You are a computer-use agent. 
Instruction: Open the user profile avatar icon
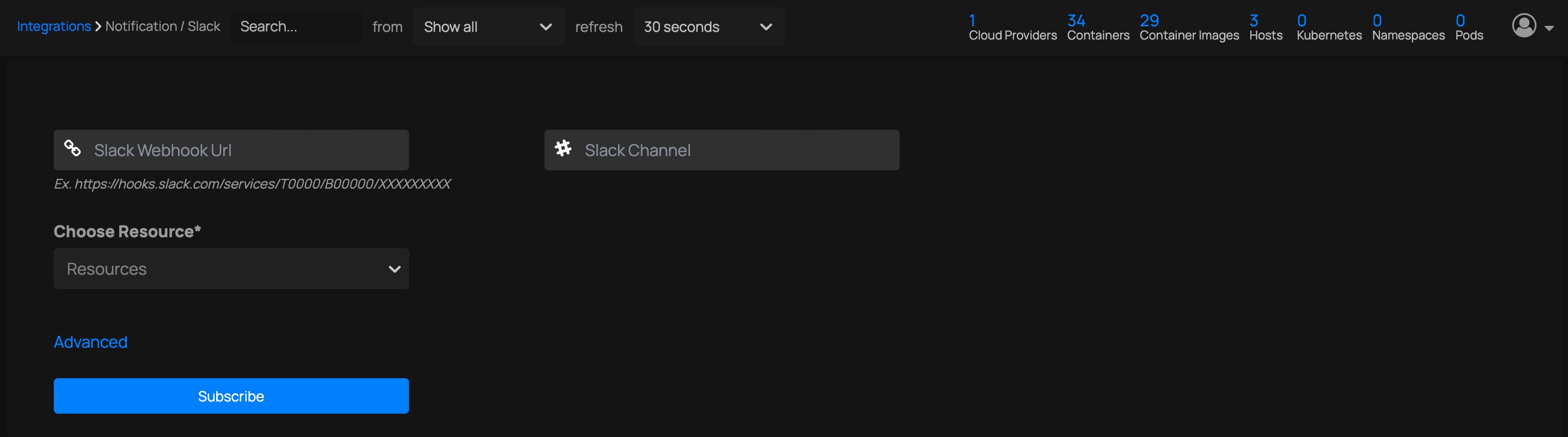click(x=1523, y=25)
